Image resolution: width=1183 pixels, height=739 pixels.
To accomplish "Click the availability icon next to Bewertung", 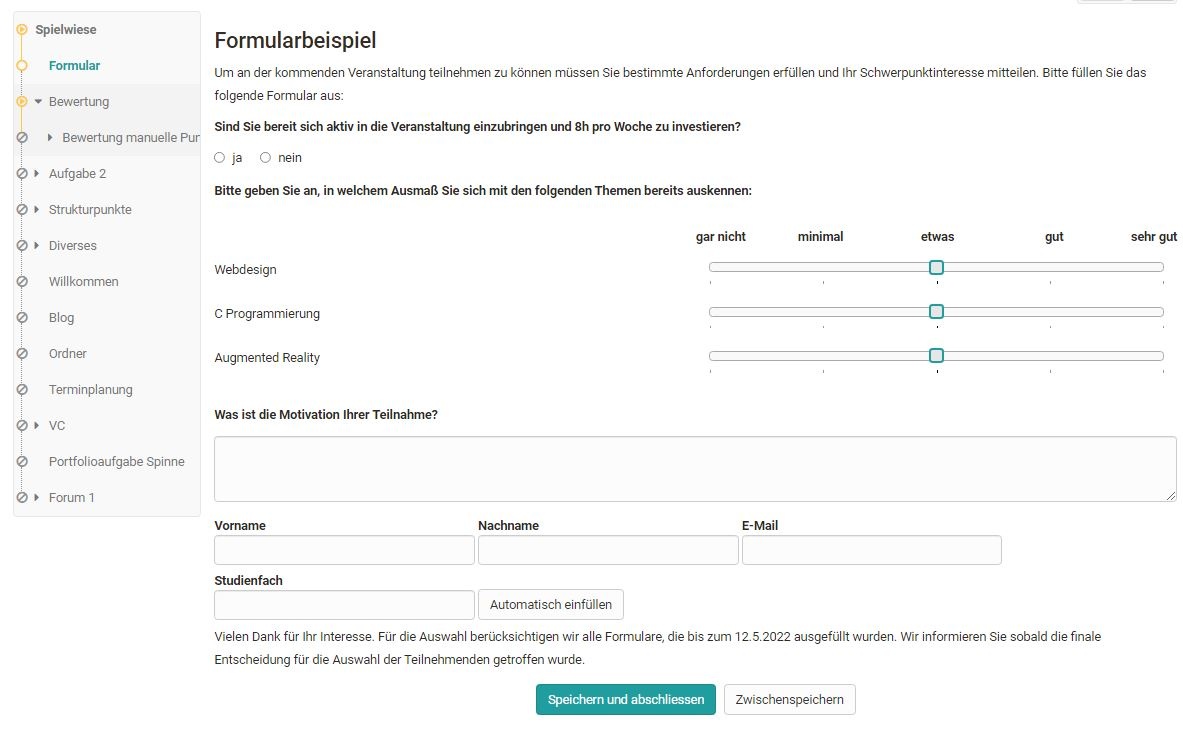I will (22, 101).
